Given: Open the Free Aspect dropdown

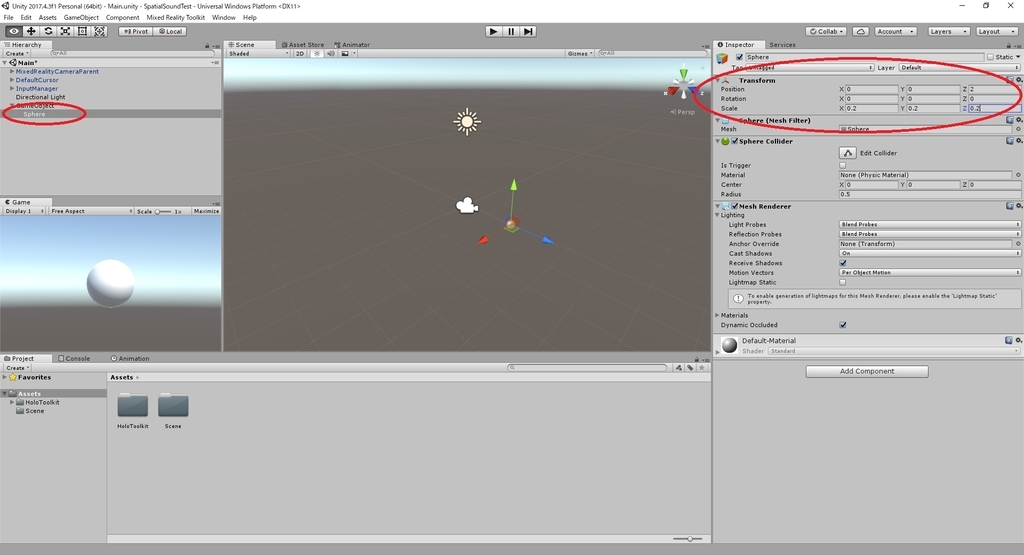Looking at the screenshot, I should click(x=91, y=211).
